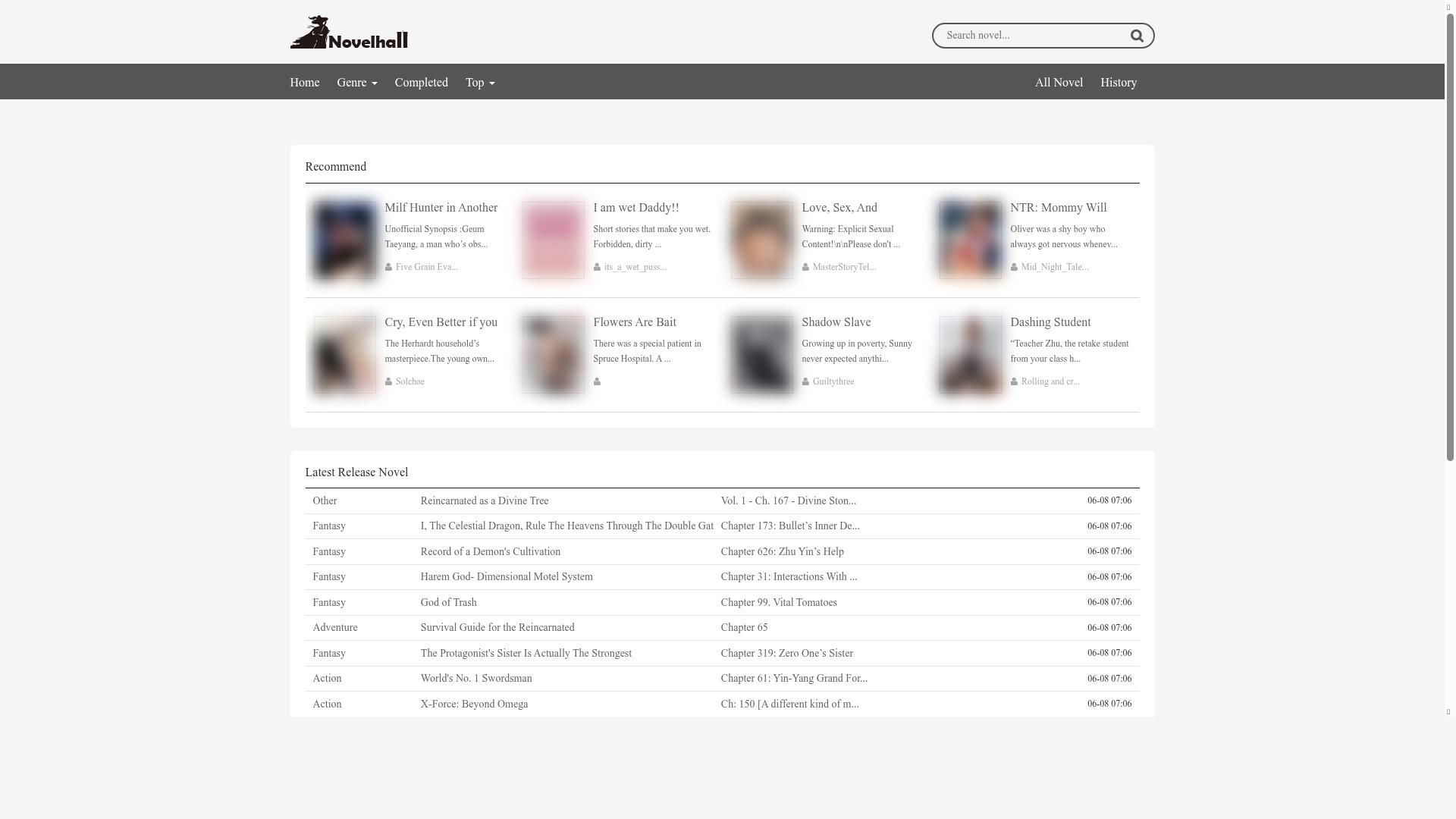The image size is (1456, 819).
Task: Click the Novelhall logo
Action: click(348, 33)
